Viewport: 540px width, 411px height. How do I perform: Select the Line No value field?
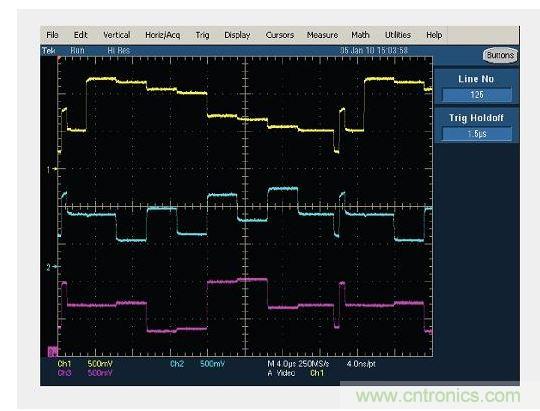coord(477,95)
